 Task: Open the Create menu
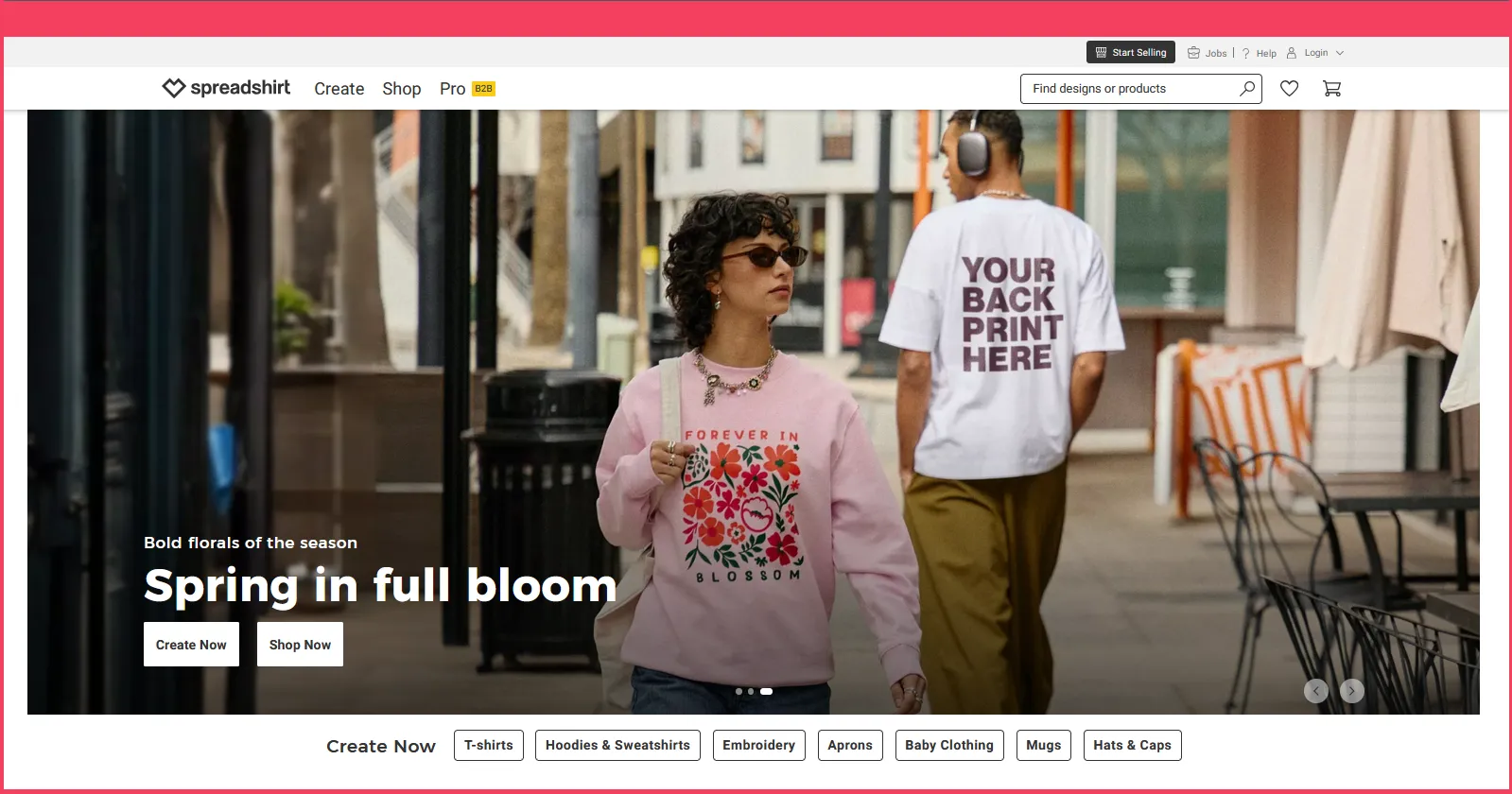point(339,89)
